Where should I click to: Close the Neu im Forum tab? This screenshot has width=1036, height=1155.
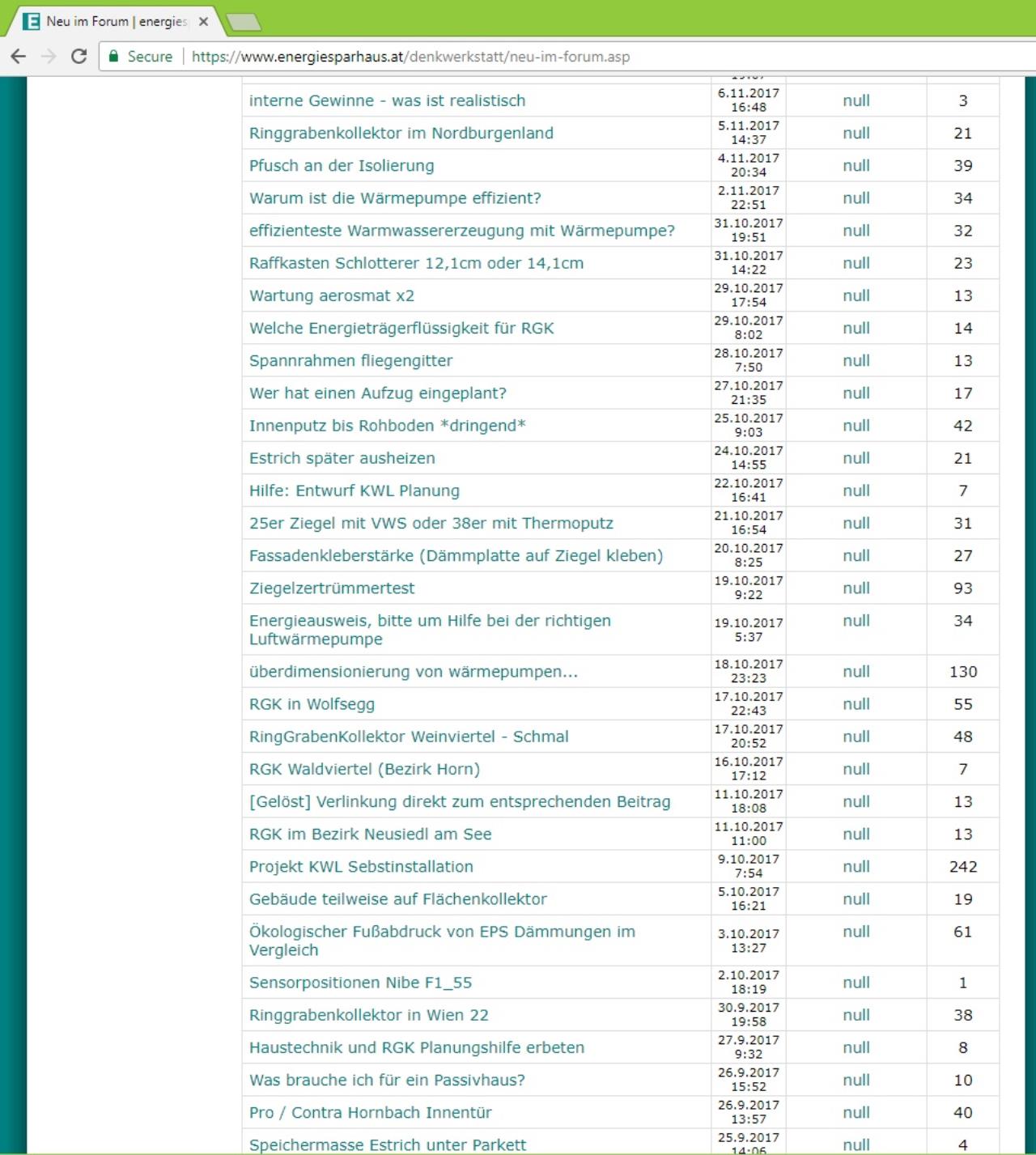204,22
